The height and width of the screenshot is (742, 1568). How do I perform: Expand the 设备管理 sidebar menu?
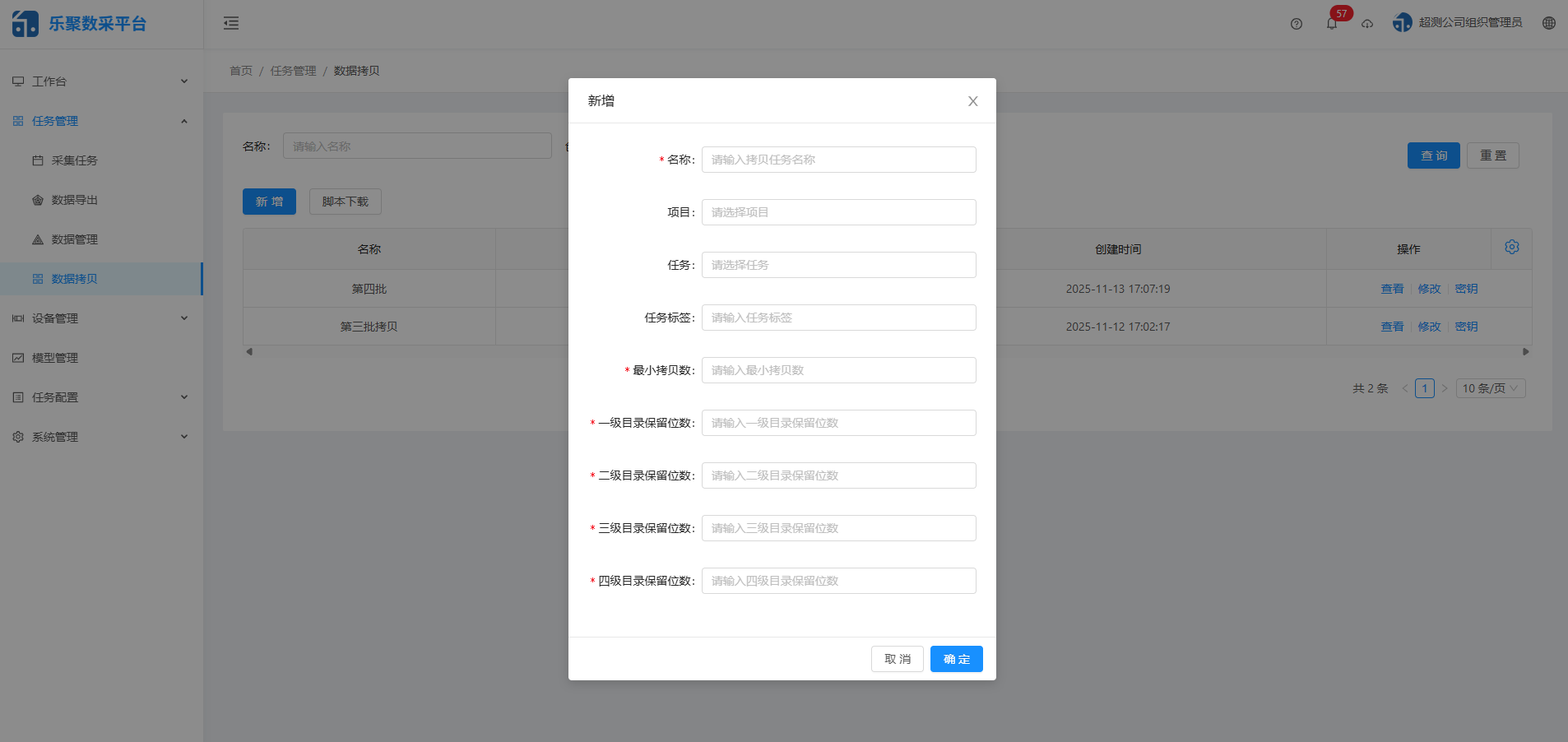(101, 318)
